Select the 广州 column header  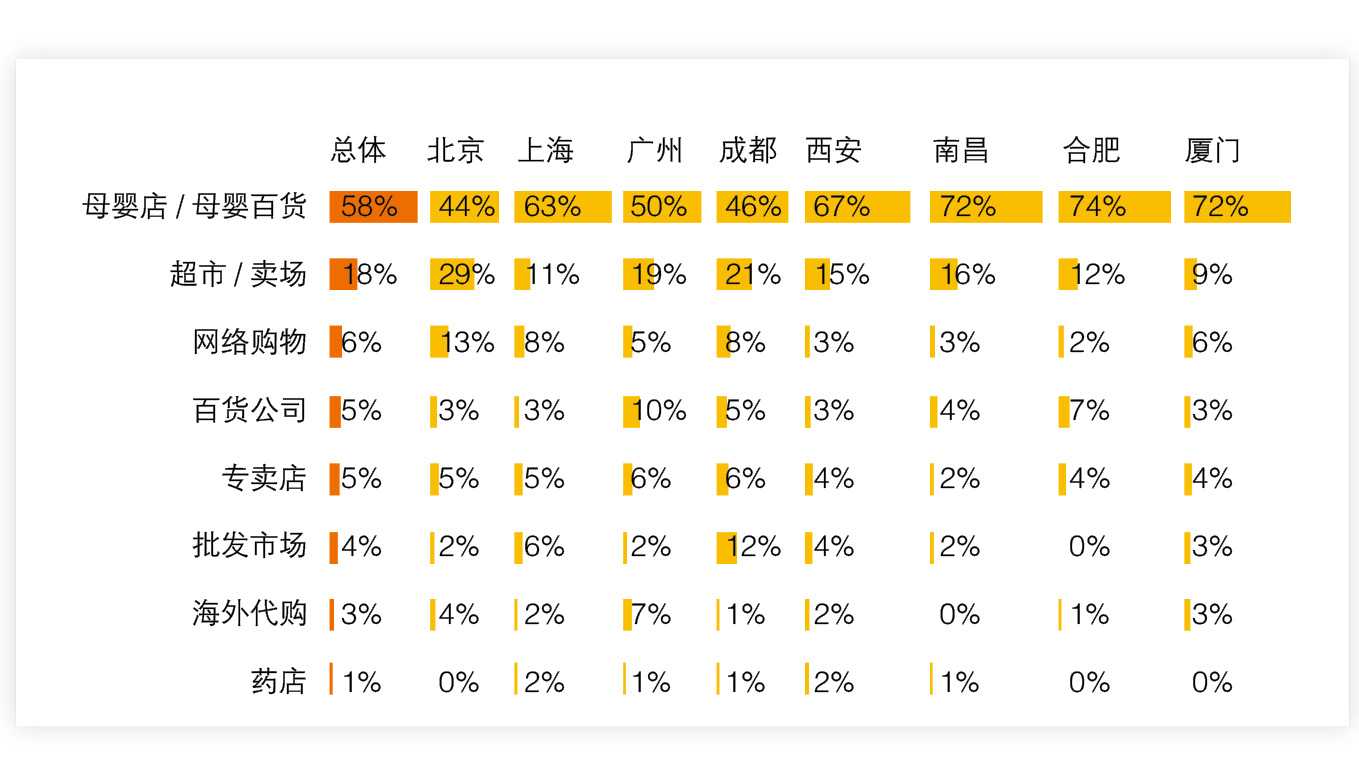[x=654, y=150]
